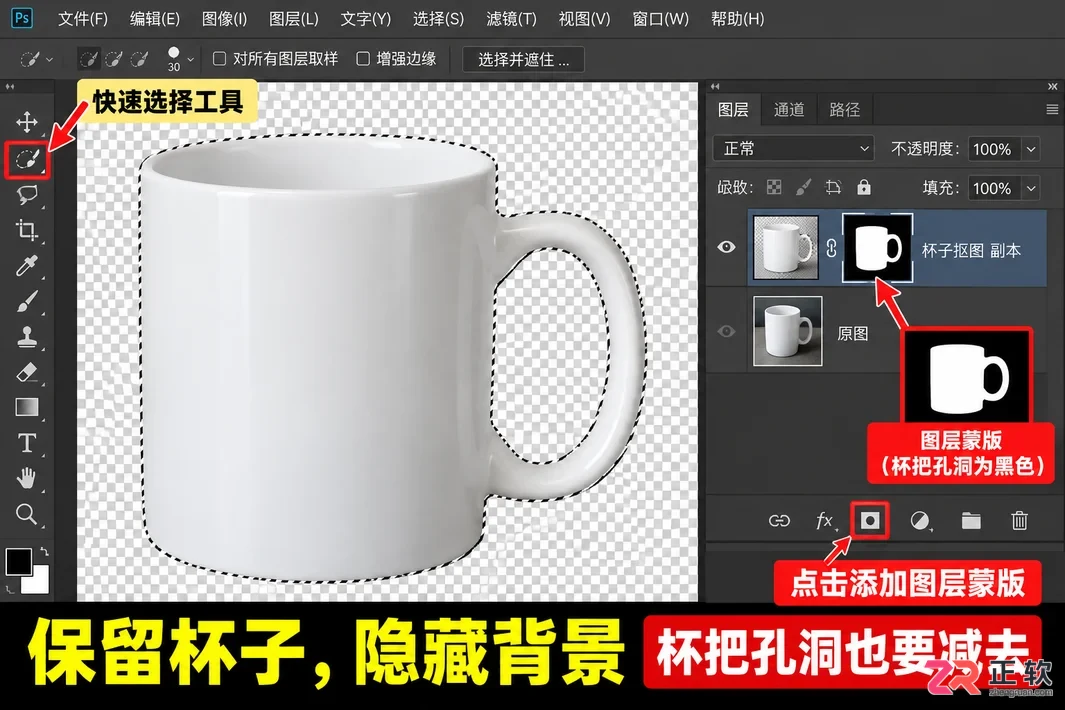Reset default foreground and background colors

[10, 590]
